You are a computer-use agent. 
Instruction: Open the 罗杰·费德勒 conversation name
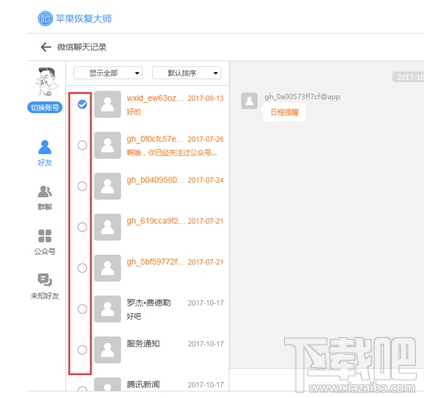pyautogui.click(x=149, y=303)
